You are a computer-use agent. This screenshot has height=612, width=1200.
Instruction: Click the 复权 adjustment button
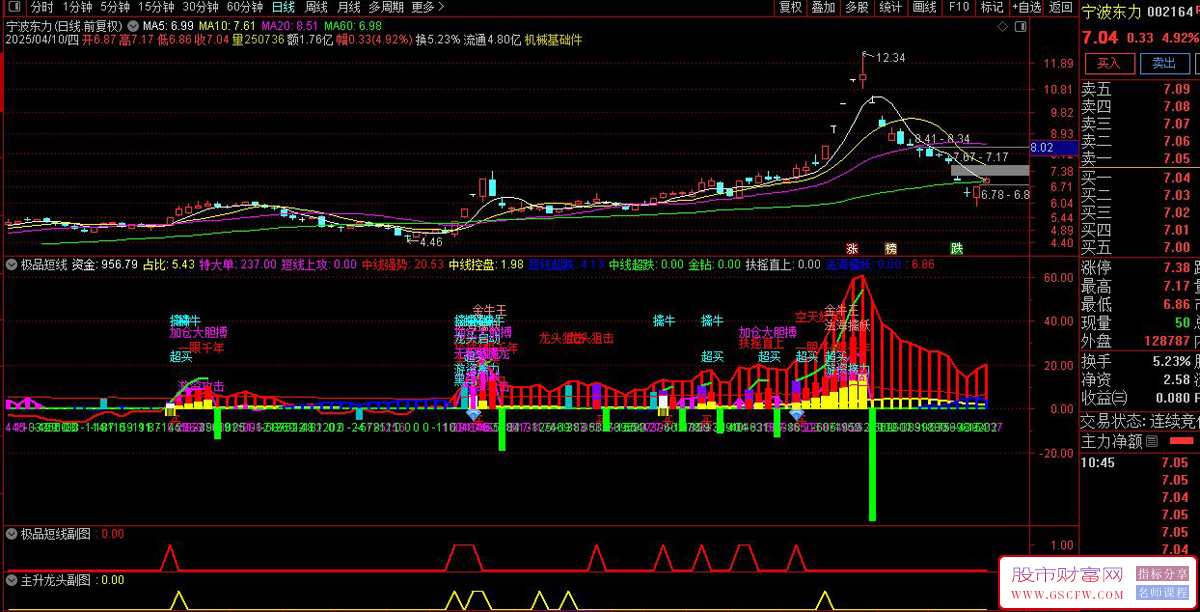pyautogui.click(x=790, y=7)
